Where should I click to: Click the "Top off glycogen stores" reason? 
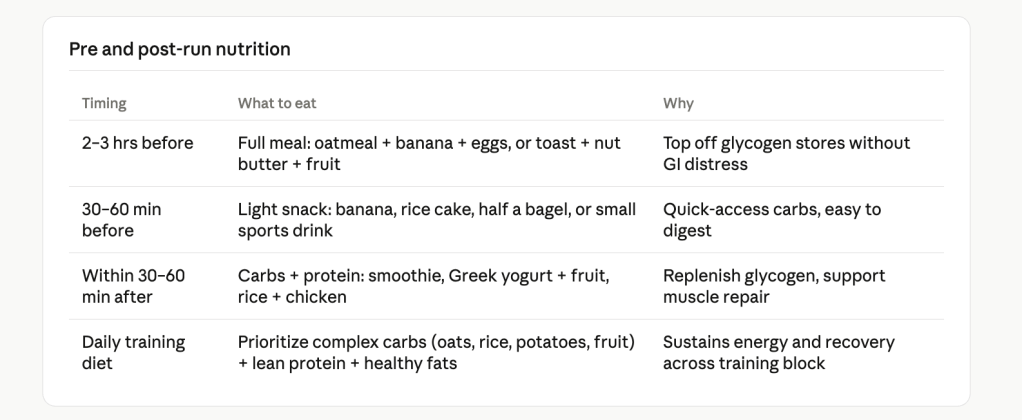pos(786,153)
